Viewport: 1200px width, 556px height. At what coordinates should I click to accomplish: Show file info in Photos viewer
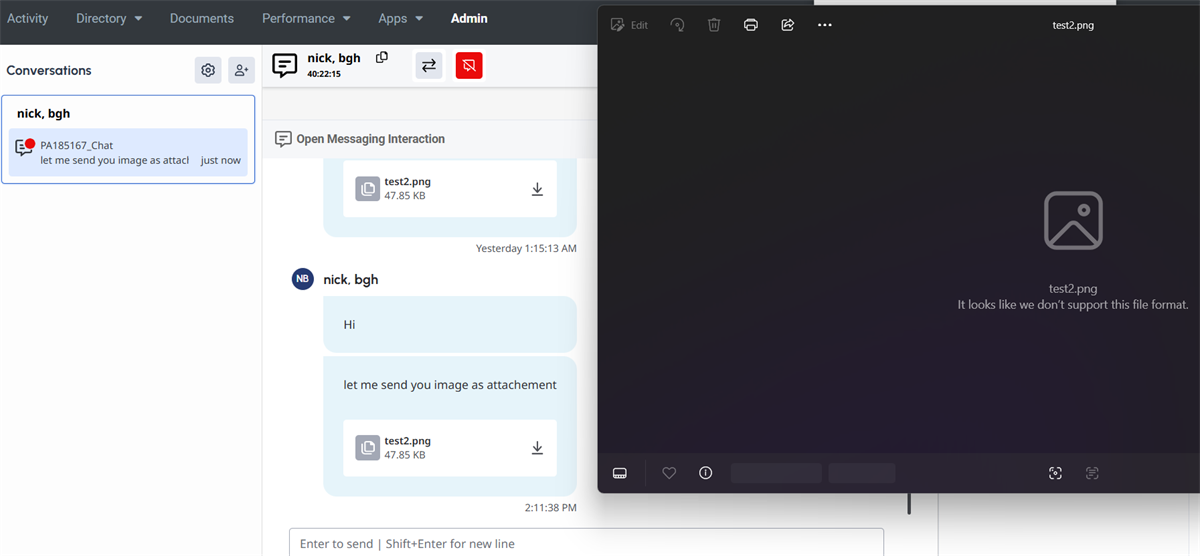click(706, 473)
